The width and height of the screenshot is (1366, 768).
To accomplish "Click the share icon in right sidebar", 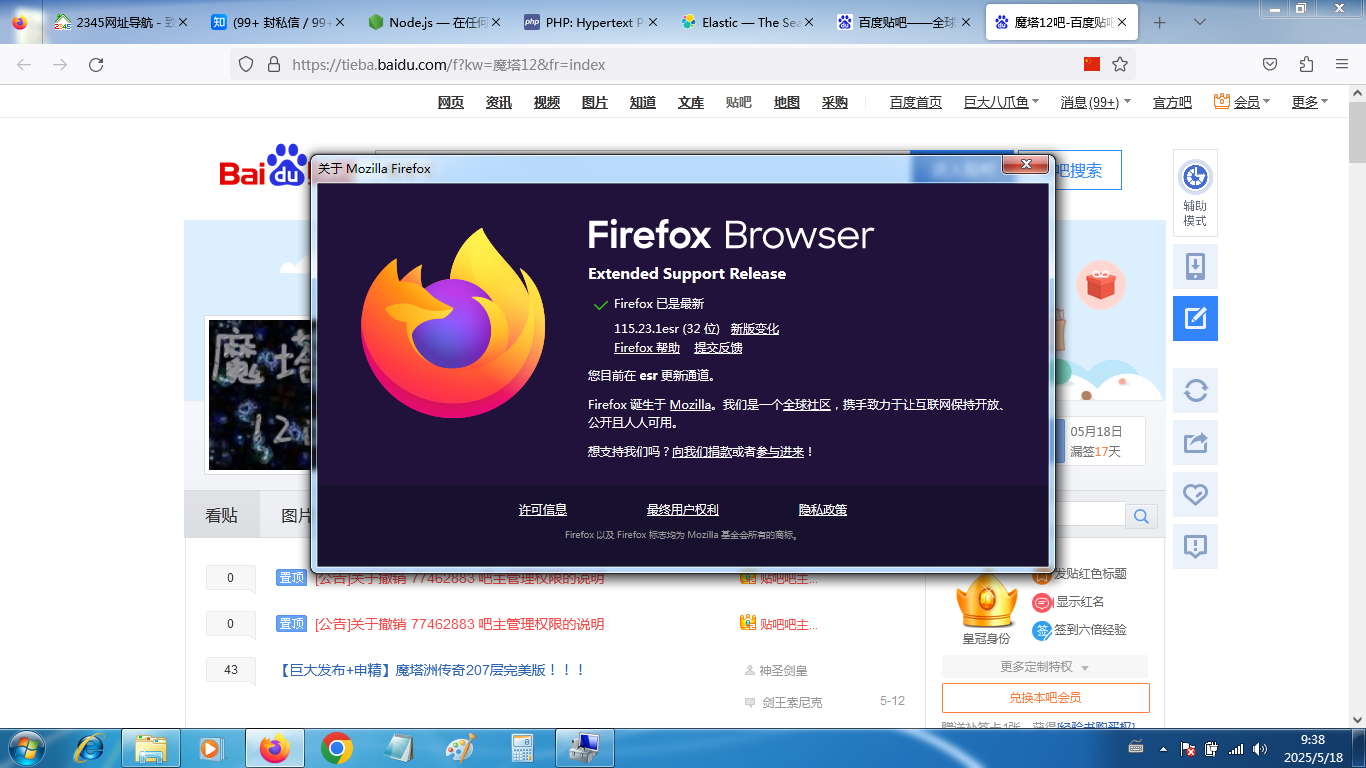I will pos(1195,443).
